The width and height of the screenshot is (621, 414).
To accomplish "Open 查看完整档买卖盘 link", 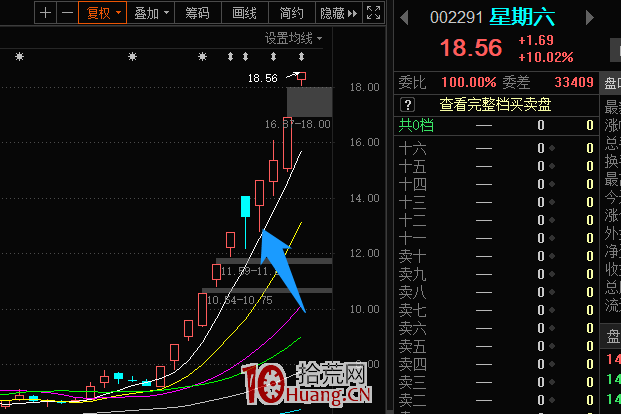I will [495, 105].
